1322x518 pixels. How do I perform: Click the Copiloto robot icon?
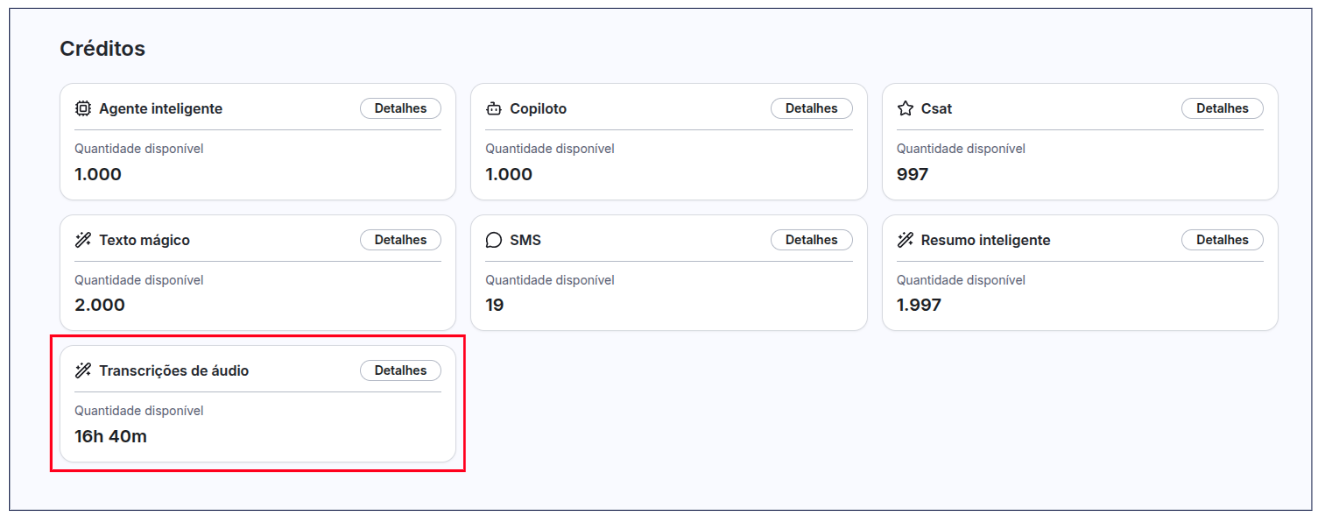[494, 109]
